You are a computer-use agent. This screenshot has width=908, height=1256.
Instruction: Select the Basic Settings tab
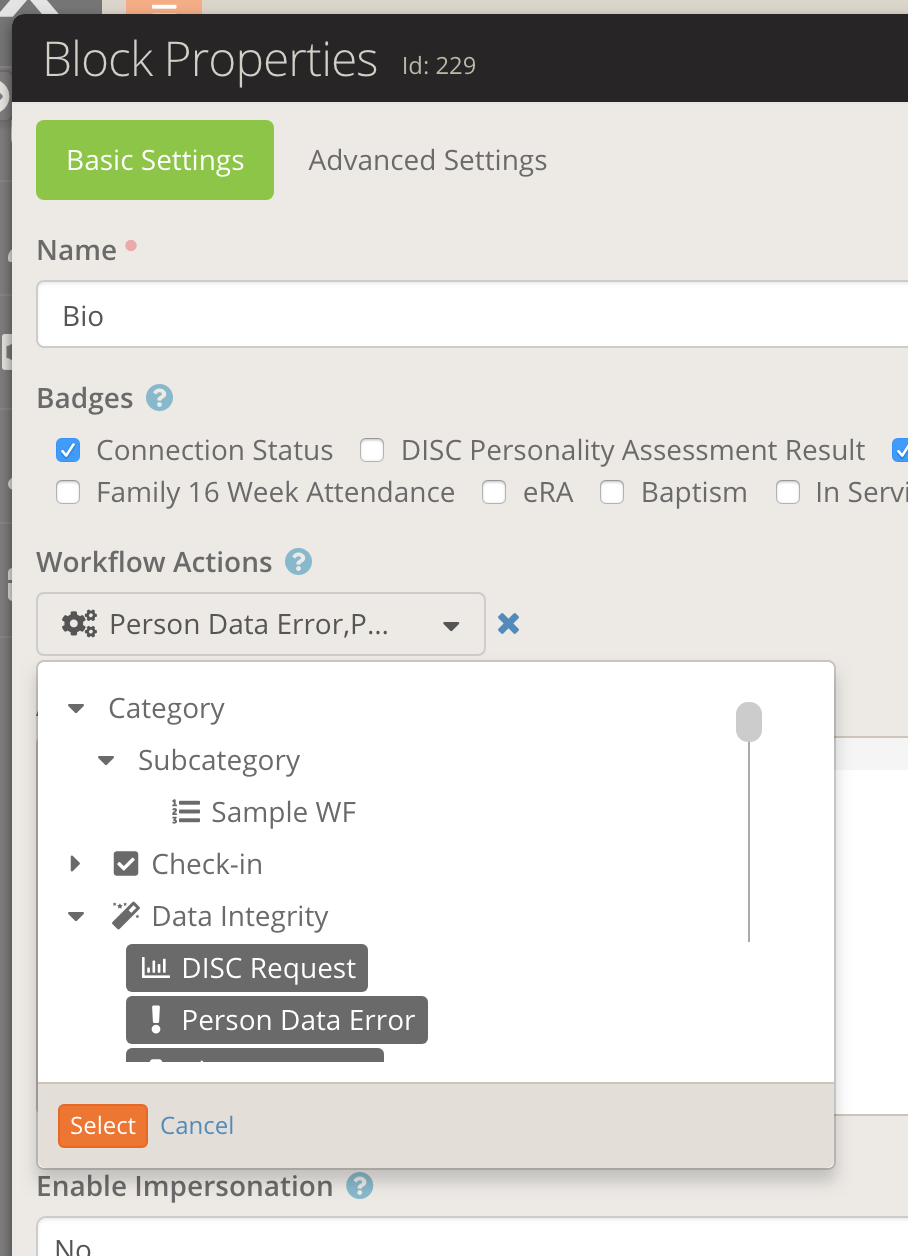tap(154, 159)
